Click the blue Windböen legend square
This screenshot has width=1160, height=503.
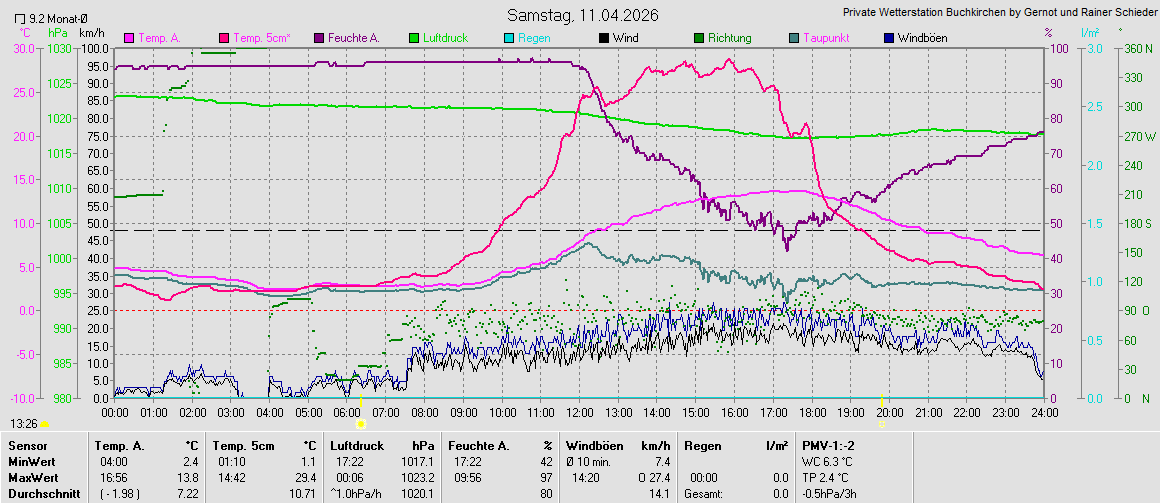tap(888, 38)
